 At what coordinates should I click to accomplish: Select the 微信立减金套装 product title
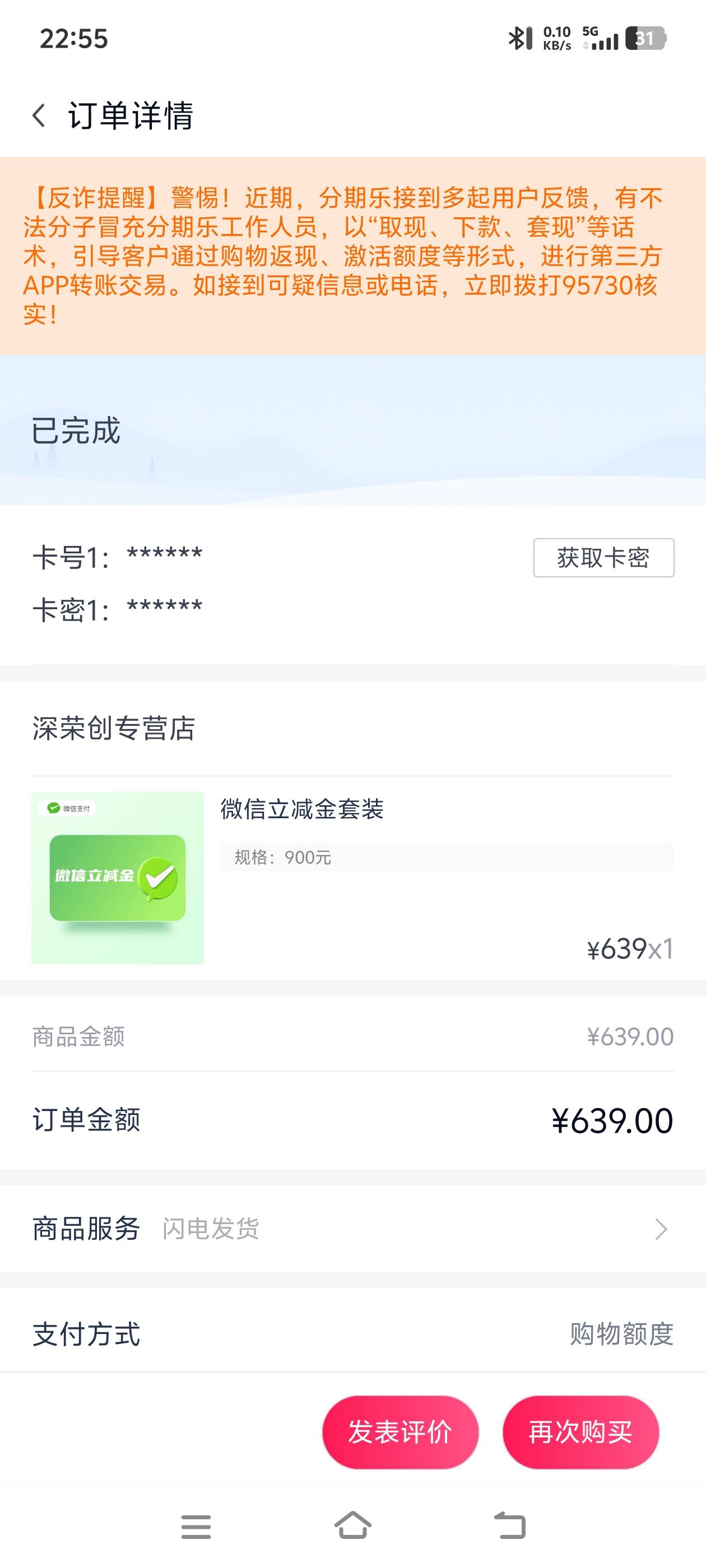[x=302, y=809]
